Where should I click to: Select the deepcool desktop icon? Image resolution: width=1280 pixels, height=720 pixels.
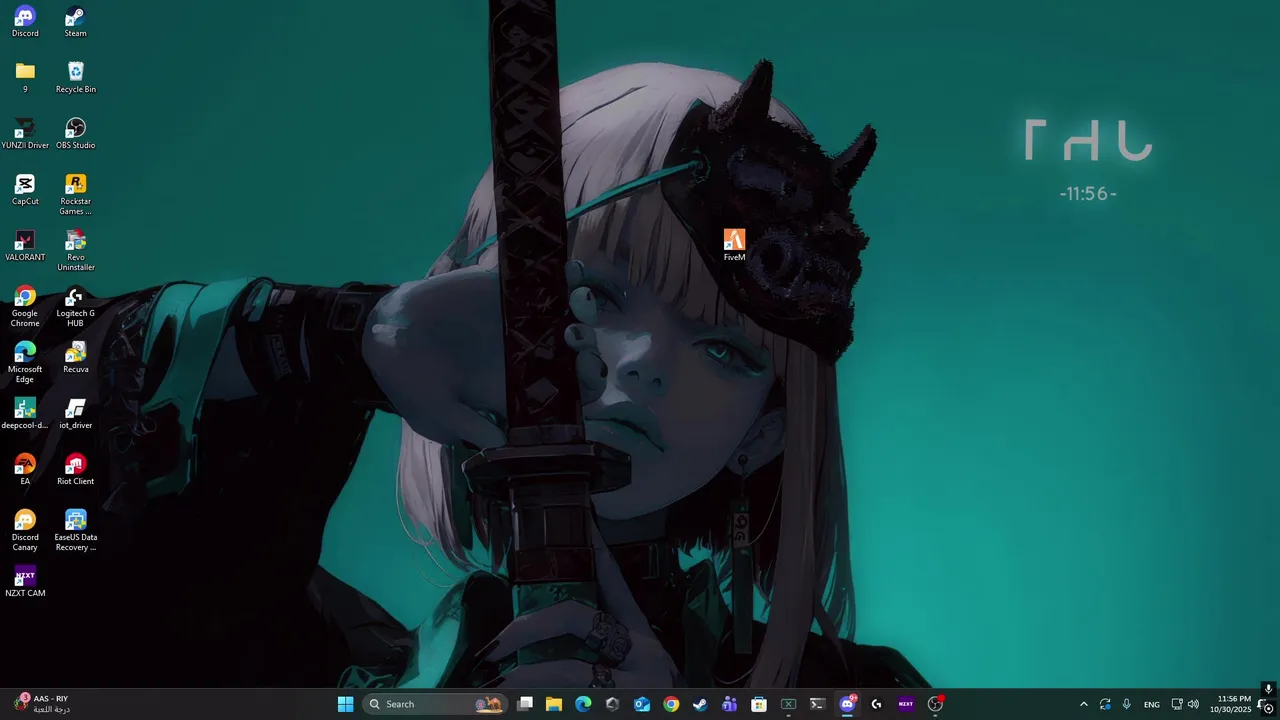point(25,414)
